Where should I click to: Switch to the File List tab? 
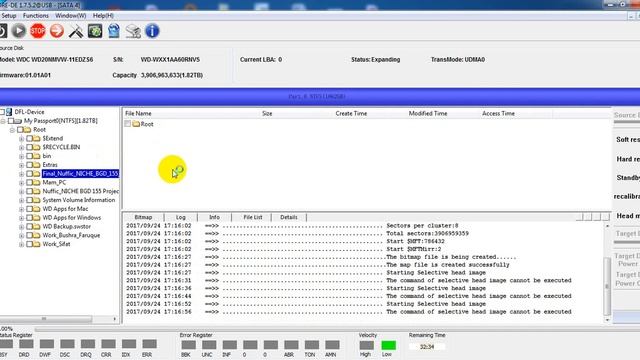pos(253,217)
